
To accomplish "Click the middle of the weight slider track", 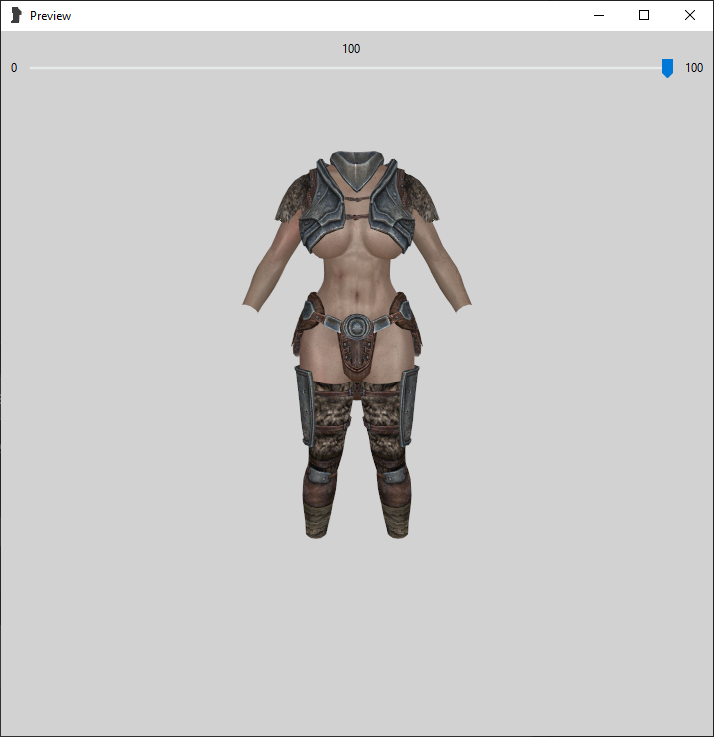I will coord(351,68).
